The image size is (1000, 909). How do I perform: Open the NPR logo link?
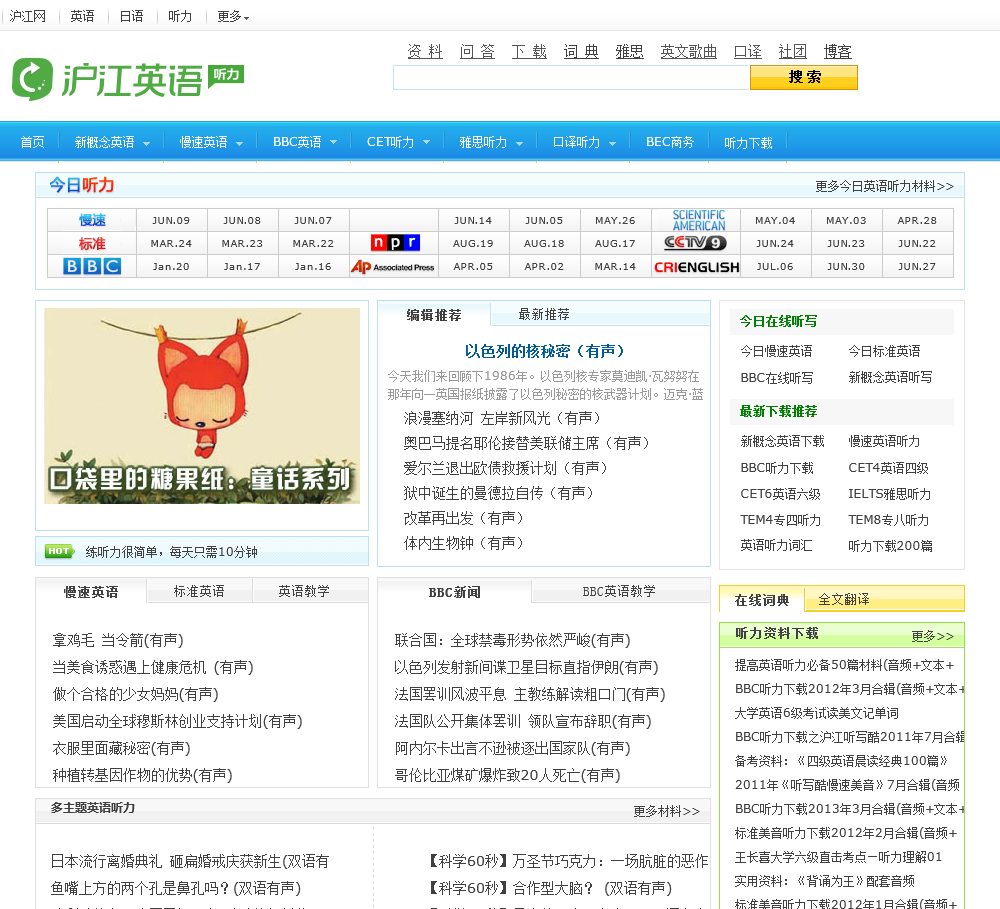[x=395, y=242]
